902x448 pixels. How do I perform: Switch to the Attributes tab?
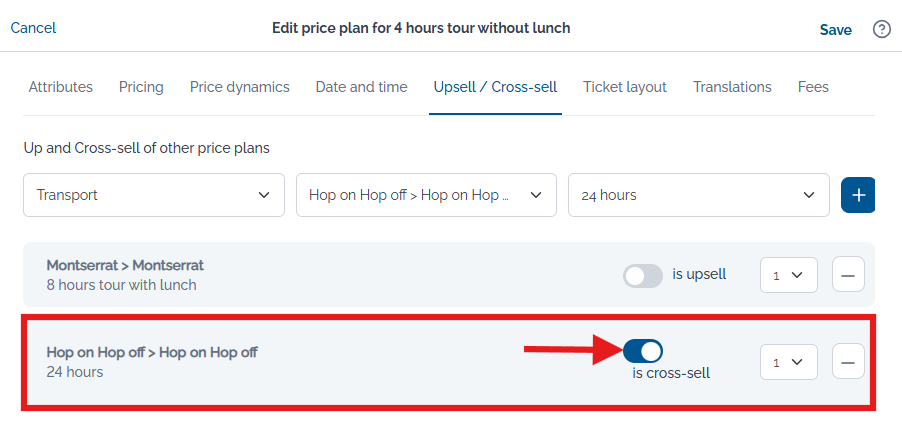(x=60, y=87)
